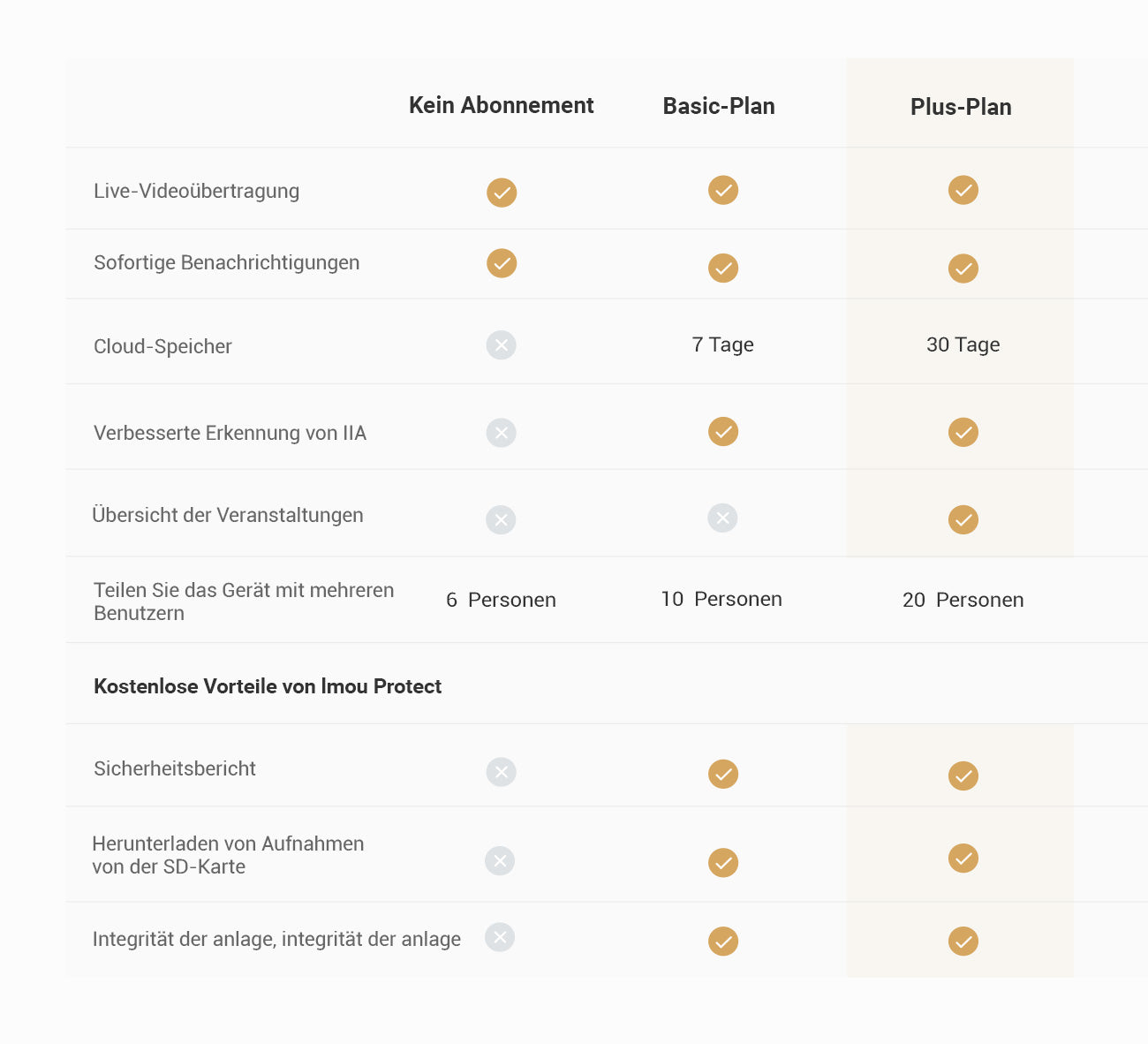Image resolution: width=1148 pixels, height=1044 pixels.
Task: Select the Kein Abonnement column header
Action: click(501, 105)
